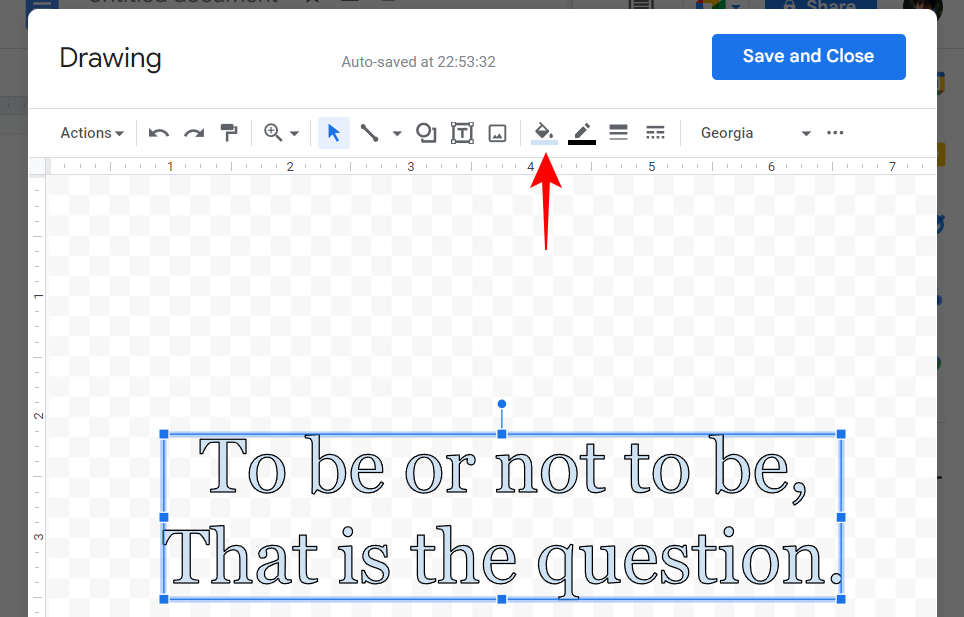
Task: Activate the Paint format tool
Action: pyautogui.click(x=229, y=133)
